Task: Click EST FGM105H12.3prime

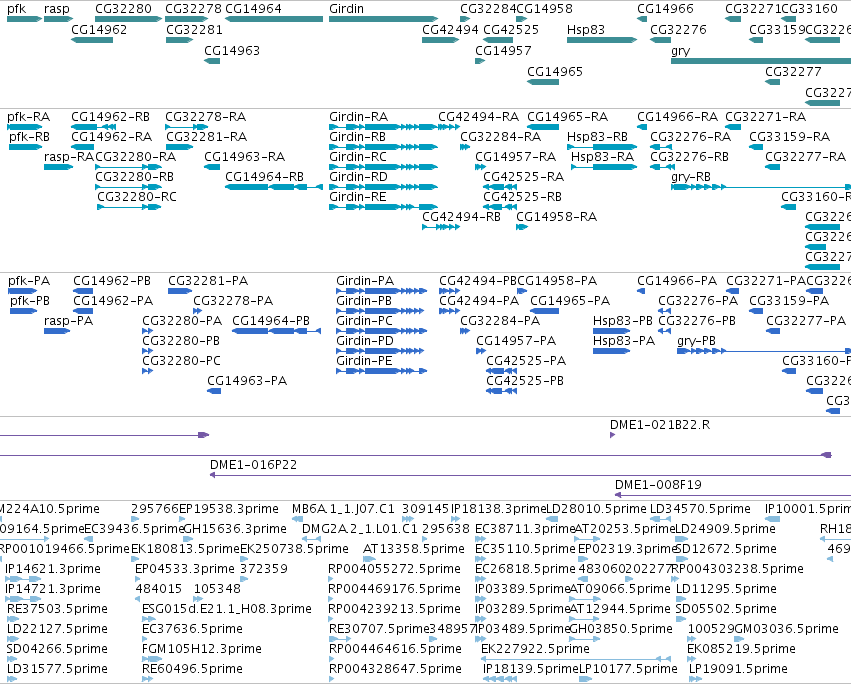Action: coord(201,649)
